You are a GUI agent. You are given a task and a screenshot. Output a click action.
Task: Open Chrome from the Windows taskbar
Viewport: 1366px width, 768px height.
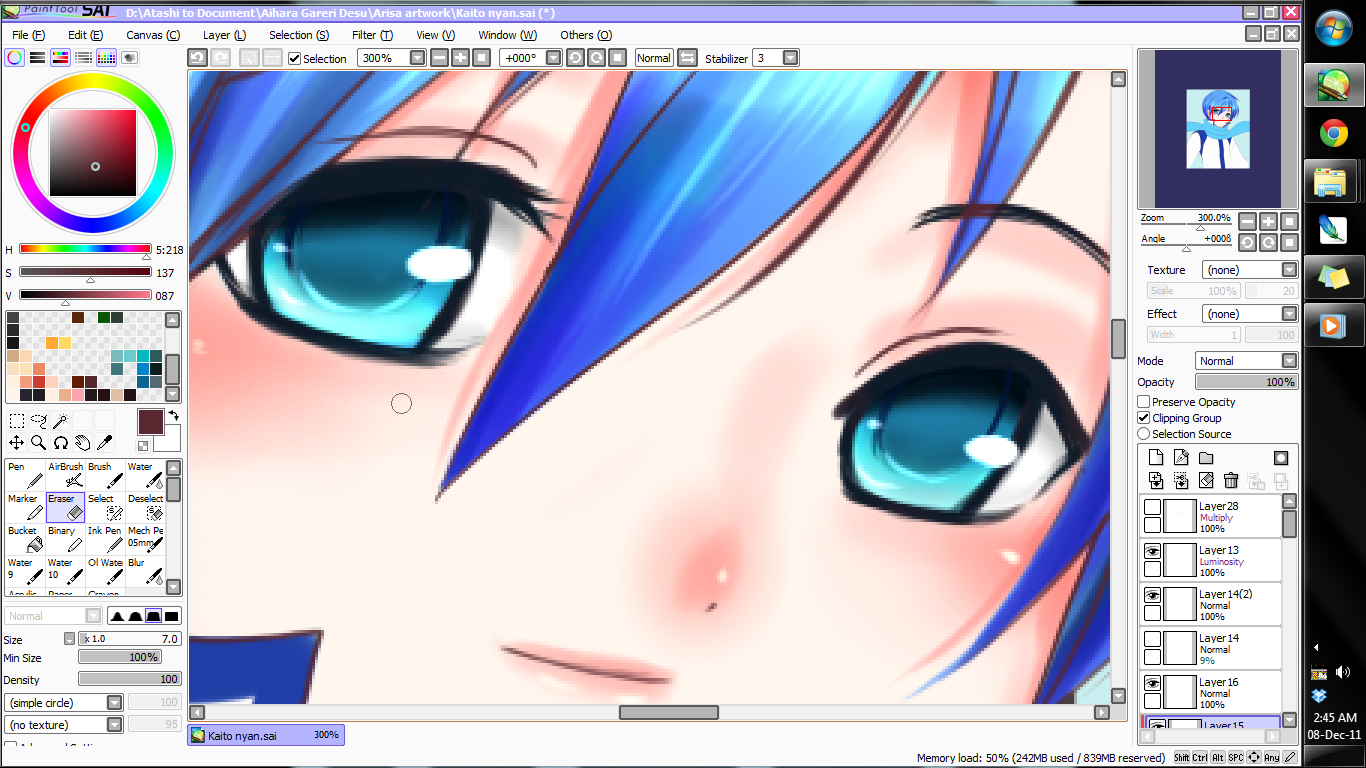(x=1334, y=133)
